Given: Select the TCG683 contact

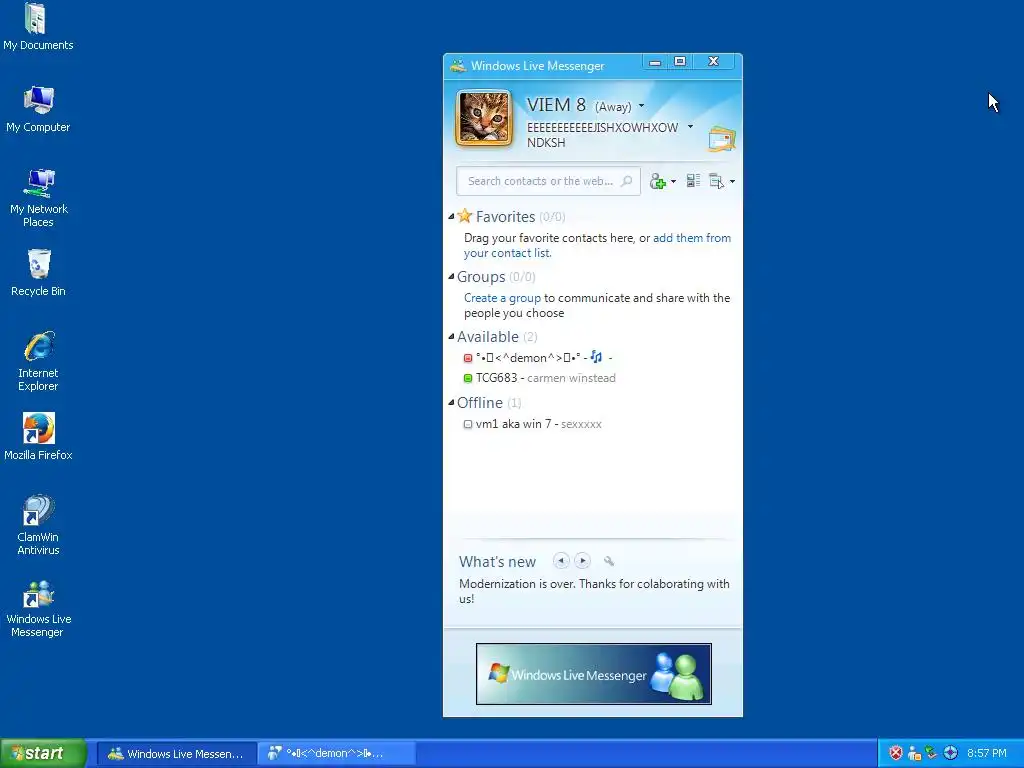Looking at the screenshot, I should click(539, 377).
